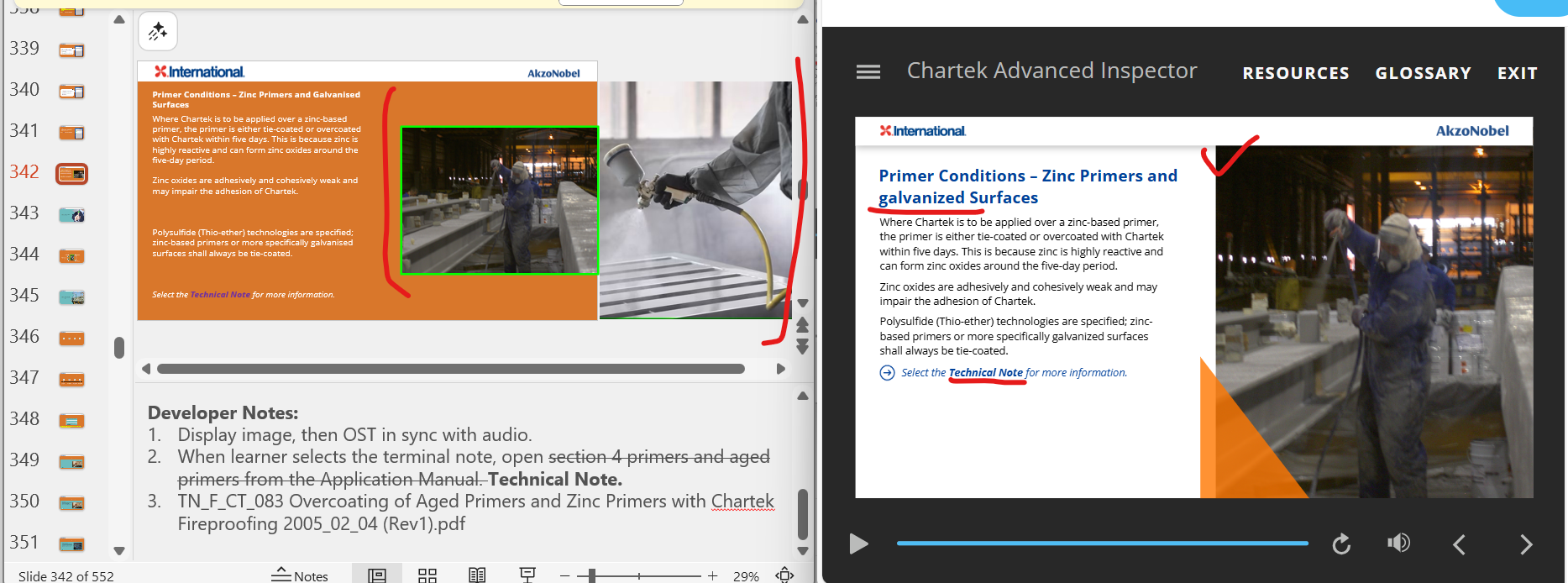Open the hamburger menu in course player
1568x583 pixels.
[868, 72]
